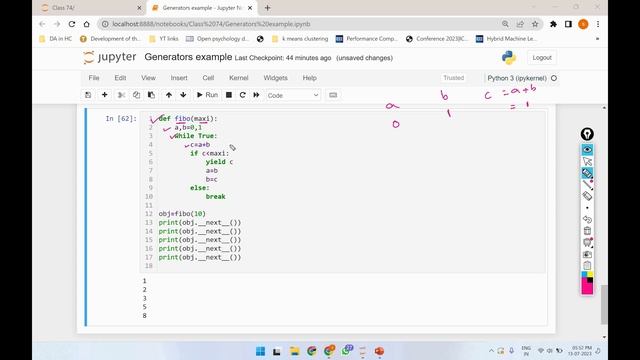640x360 pixels.
Task: Open the Kernel menu
Action: (x=238, y=78)
